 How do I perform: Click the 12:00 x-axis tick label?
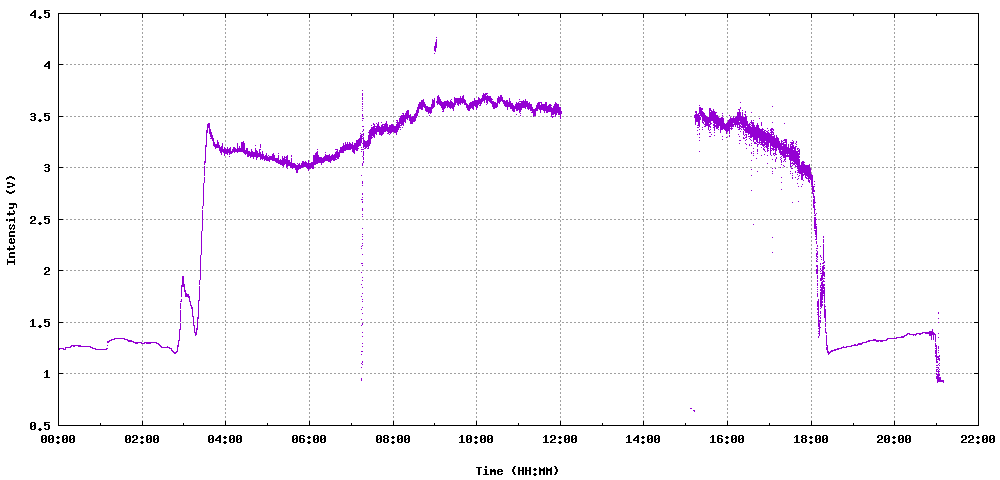(x=560, y=439)
